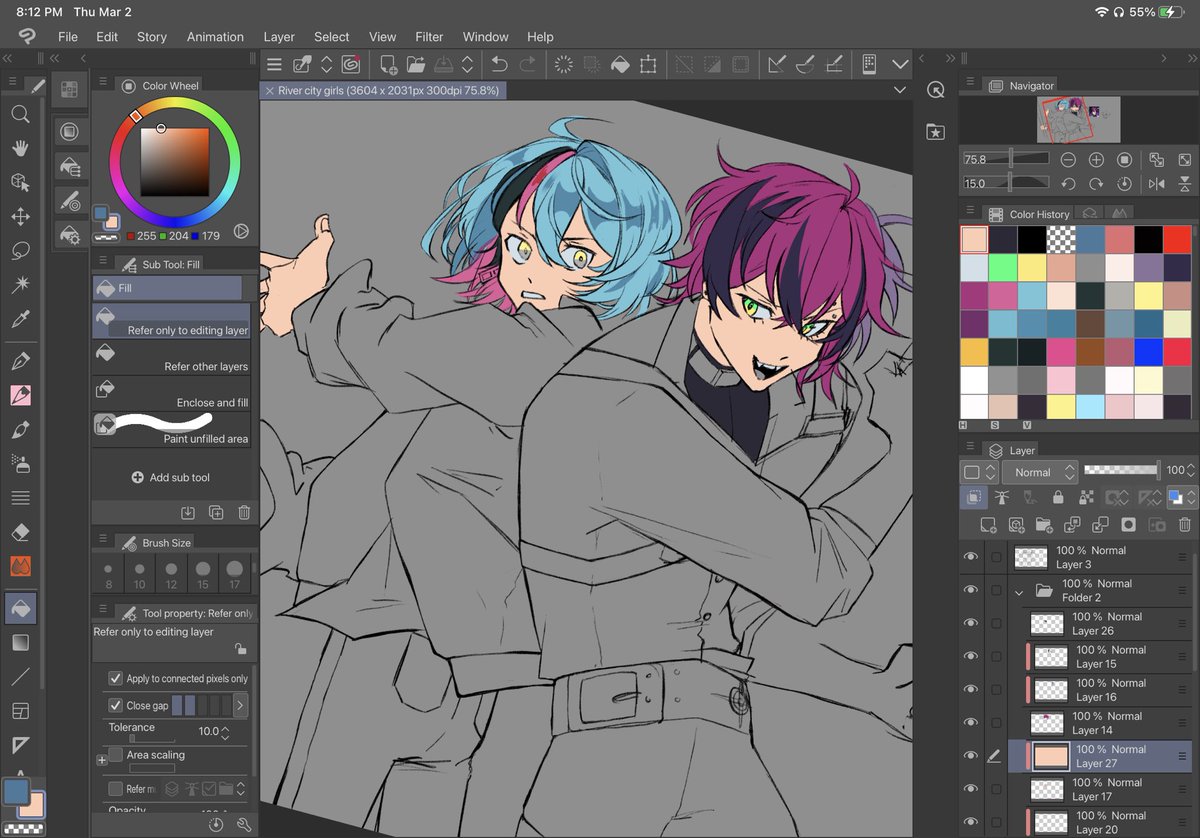Expand the Close gap options arrow
The width and height of the screenshot is (1200, 838).
[240, 705]
